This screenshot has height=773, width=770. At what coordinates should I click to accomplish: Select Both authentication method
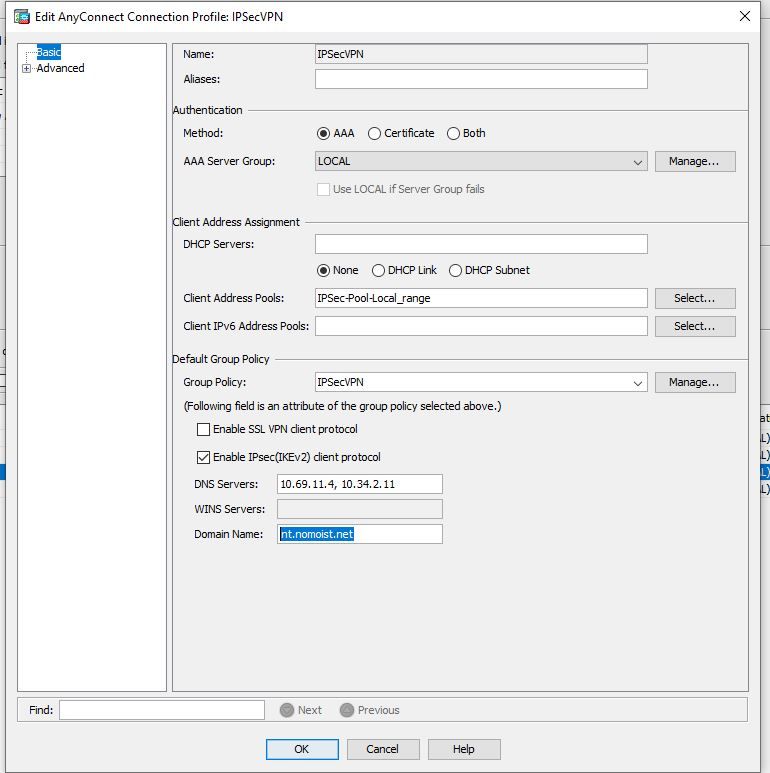[453, 134]
